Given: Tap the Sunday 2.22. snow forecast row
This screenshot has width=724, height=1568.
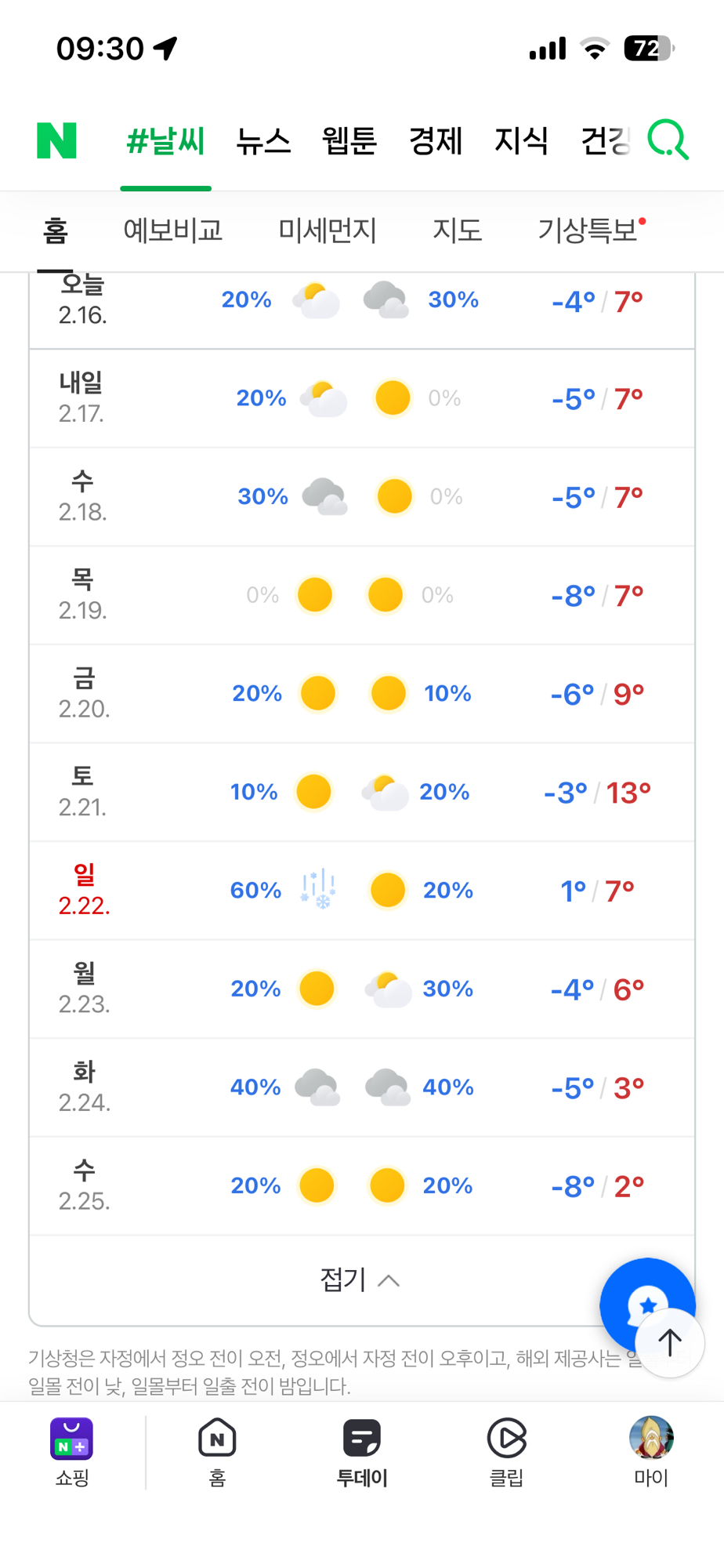Looking at the screenshot, I should coord(362,891).
